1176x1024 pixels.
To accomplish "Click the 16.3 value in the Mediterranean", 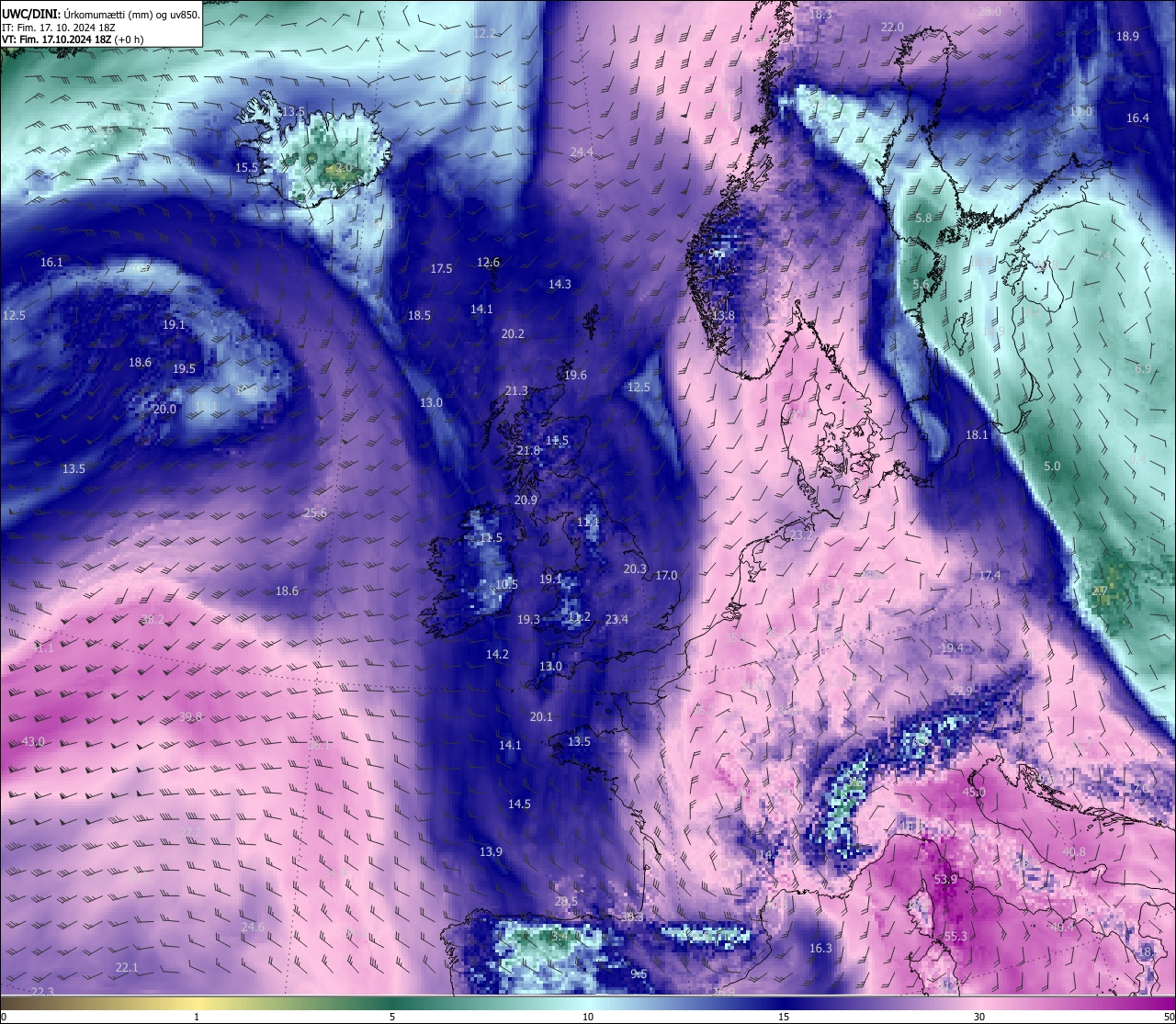I will (820, 948).
